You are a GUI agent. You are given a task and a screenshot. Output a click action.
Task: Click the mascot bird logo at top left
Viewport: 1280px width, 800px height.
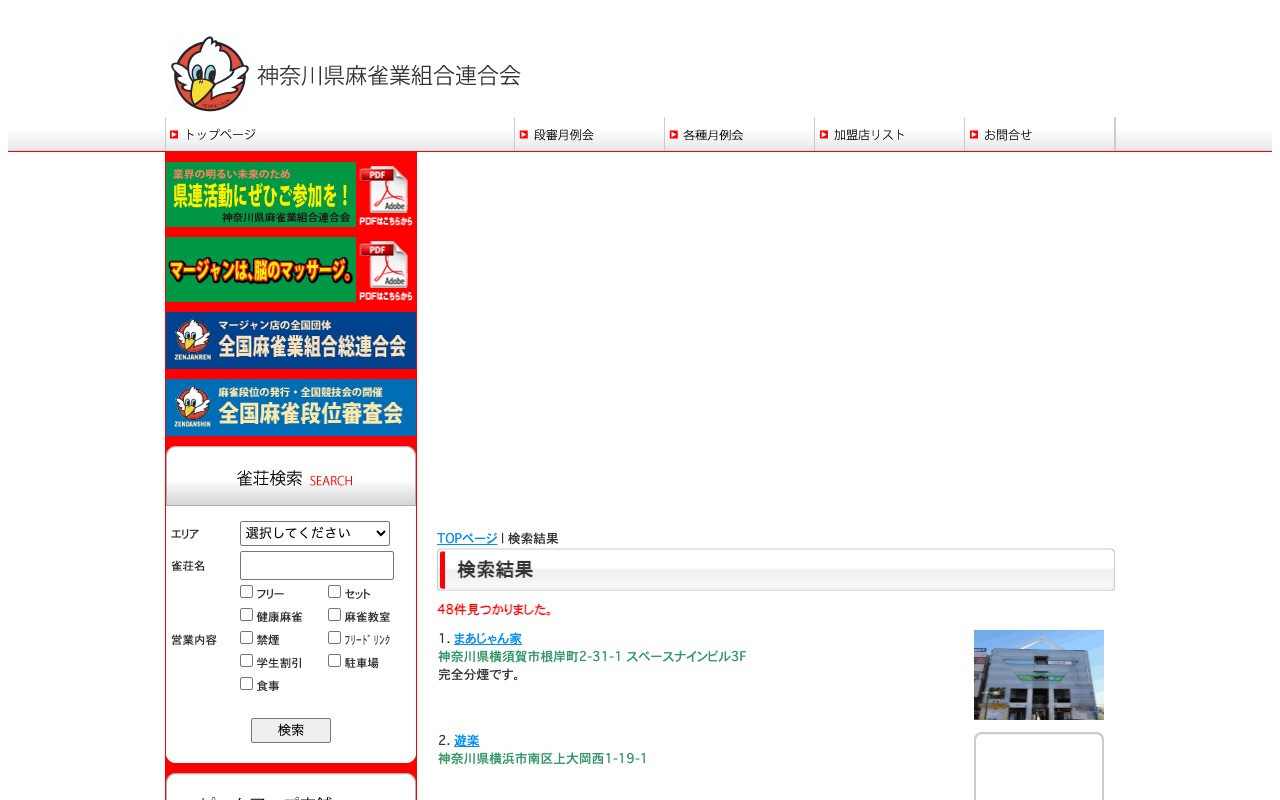[209, 73]
